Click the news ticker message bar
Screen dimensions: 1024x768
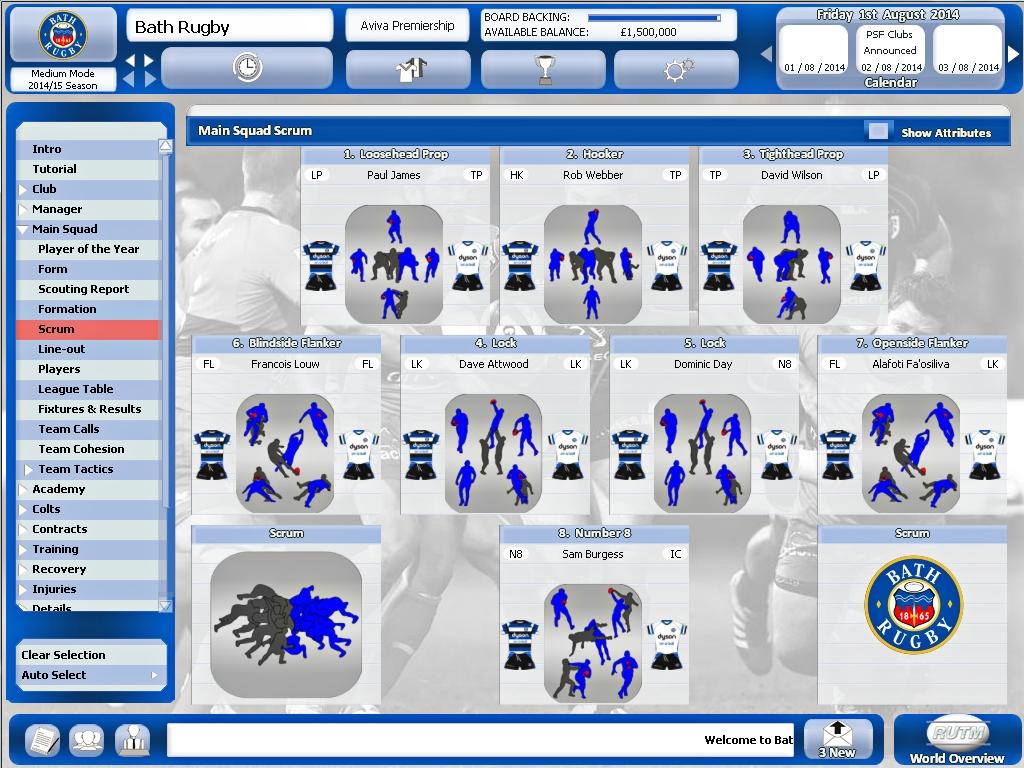(481, 740)
